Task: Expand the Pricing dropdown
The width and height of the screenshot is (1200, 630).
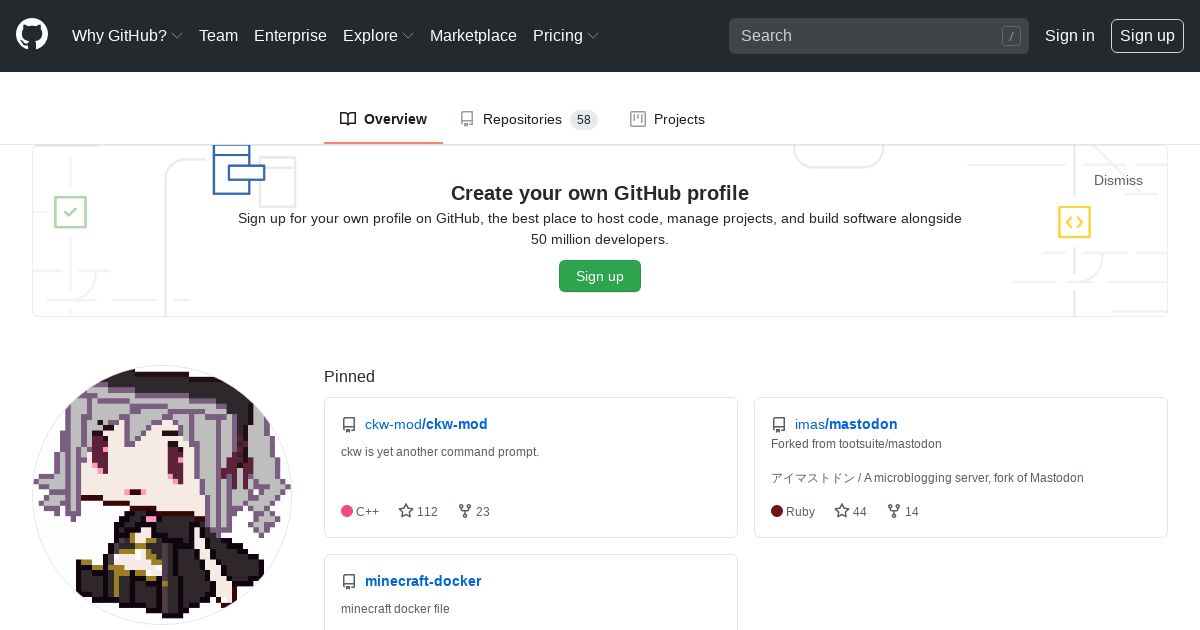Action: (566, 35)
